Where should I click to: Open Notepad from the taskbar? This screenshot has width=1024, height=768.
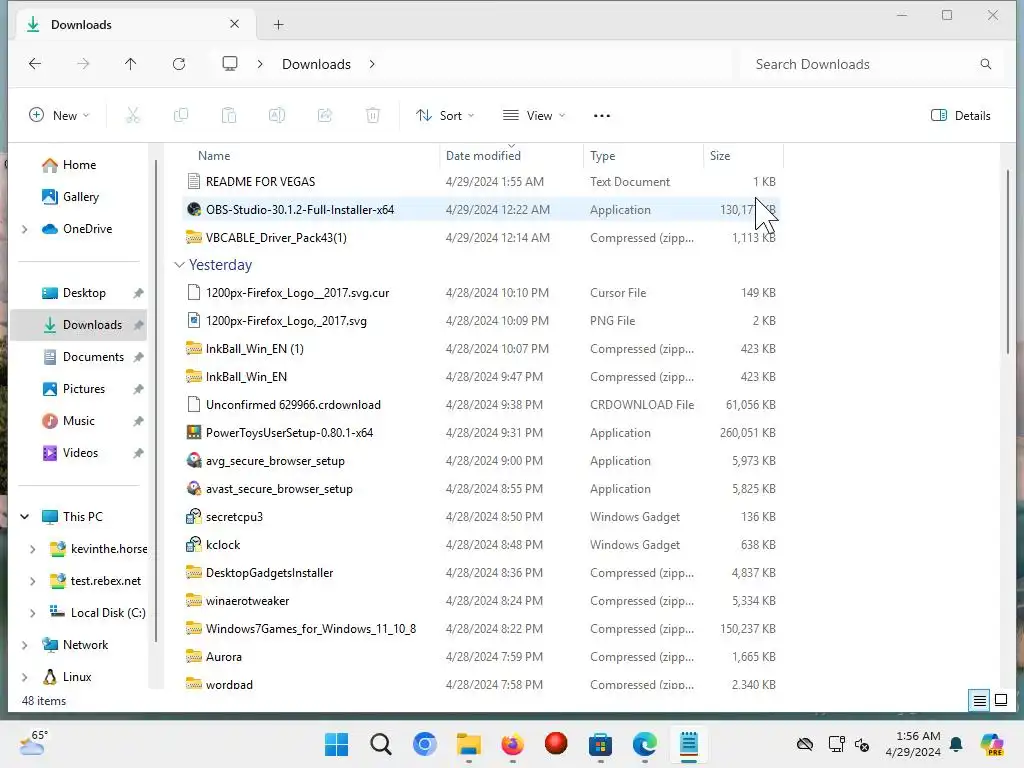click(x=689, y=744)
